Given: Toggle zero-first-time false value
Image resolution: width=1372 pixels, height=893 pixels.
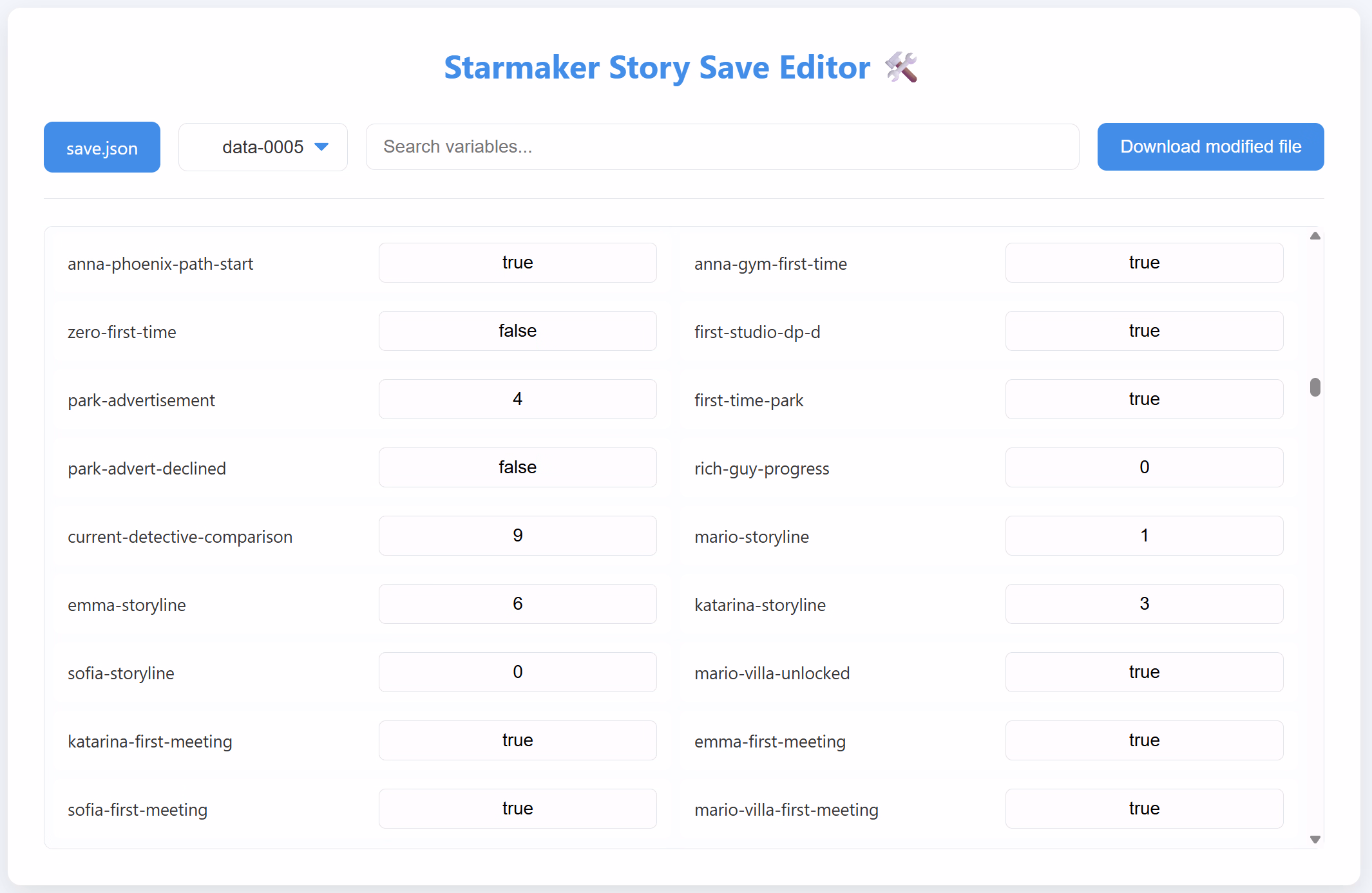Looking at the screenshot, I should pyautogui.click(x=517, y=331).
